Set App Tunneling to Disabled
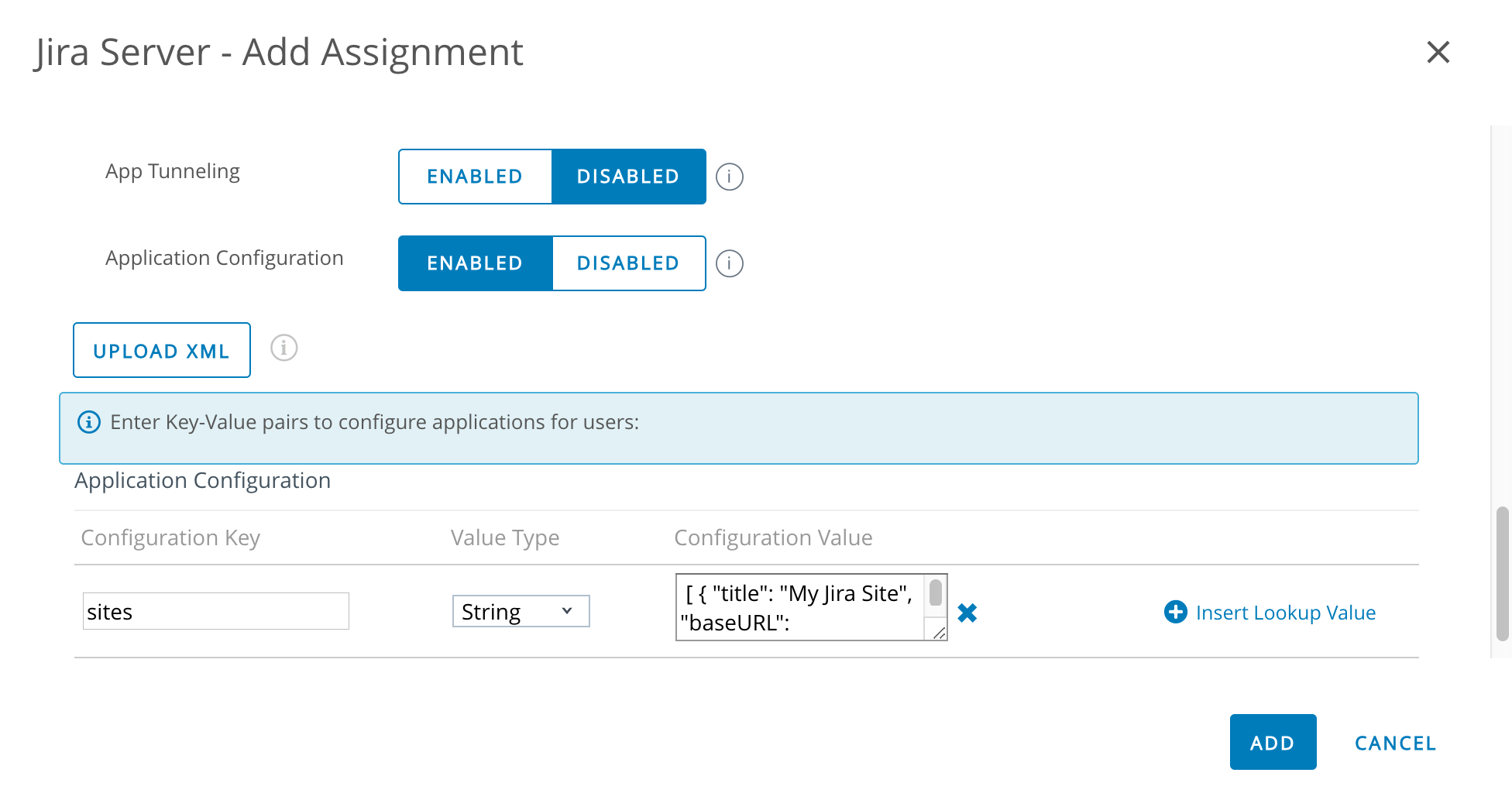The height and width of the screenshot is (807, 1512). (628, 177)
